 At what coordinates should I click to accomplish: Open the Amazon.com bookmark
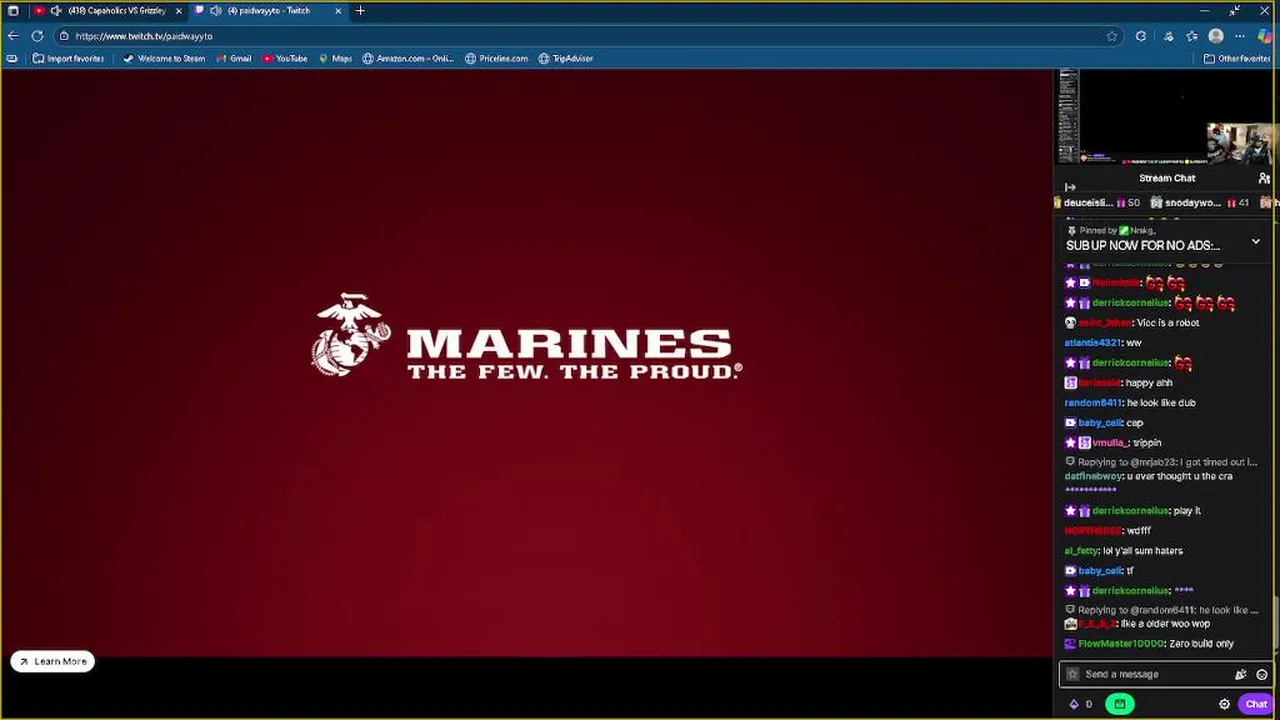click(408, 59)
